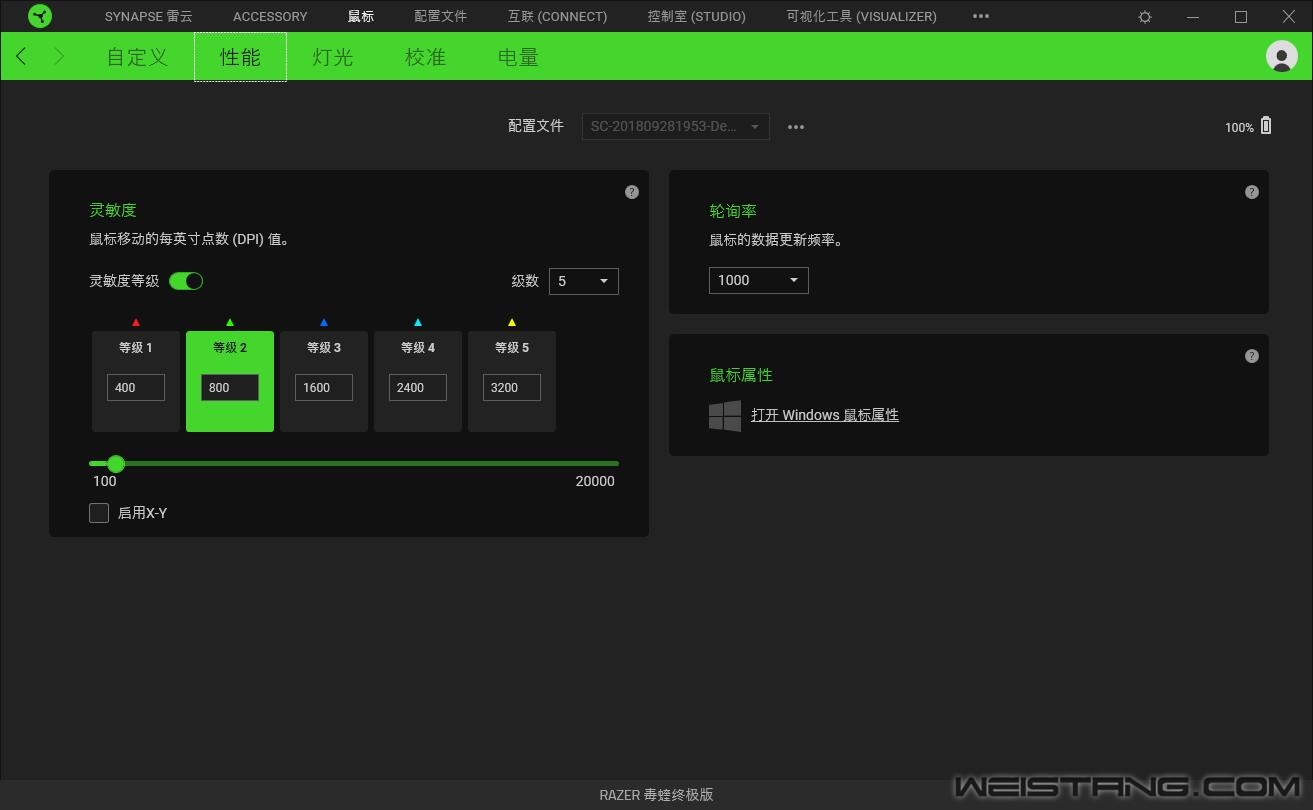Click the battery status icon
Viewport: 1313px width, 810px height.
[1266, 126]
